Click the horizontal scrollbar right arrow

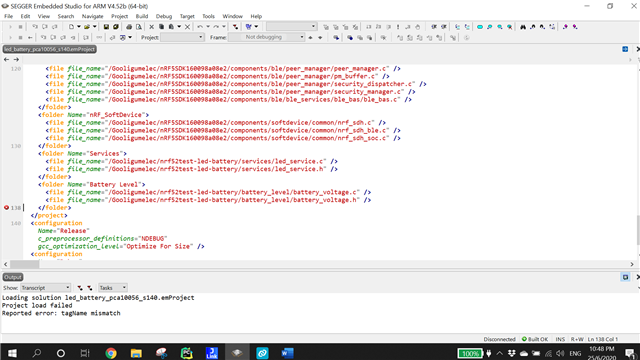[x=632, y=264]
